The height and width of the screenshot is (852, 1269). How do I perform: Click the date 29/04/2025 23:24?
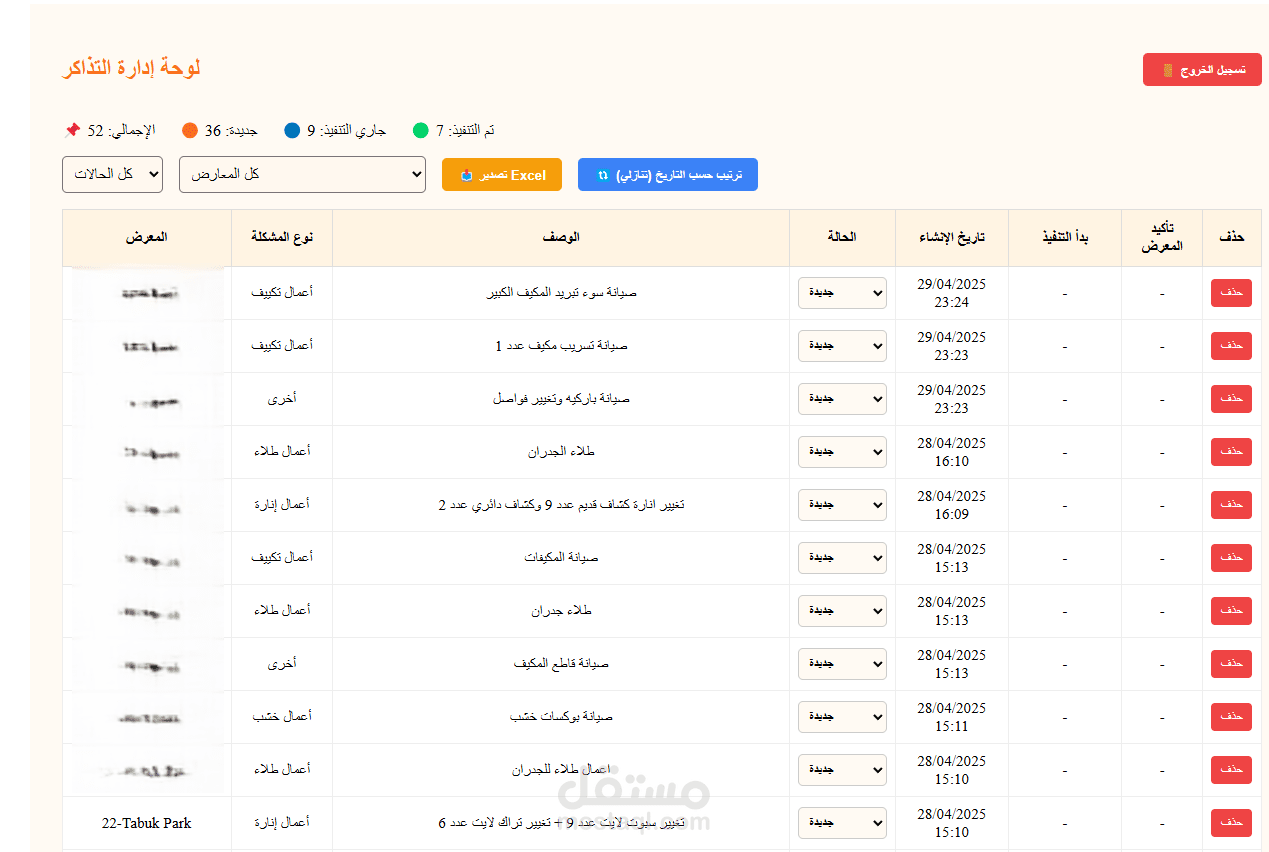[x=952, y=293]
